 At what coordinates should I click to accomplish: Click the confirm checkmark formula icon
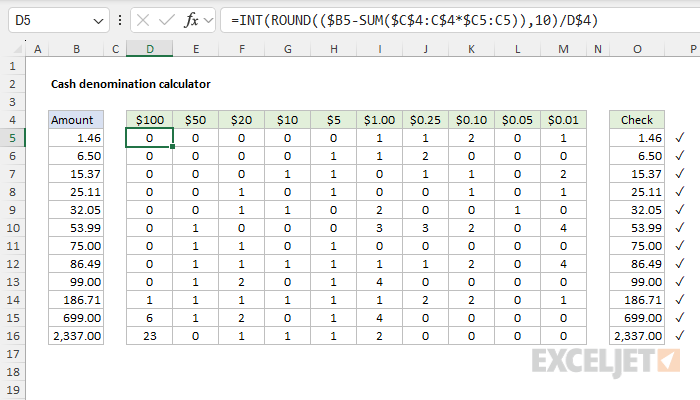click(x=167, y=20)
